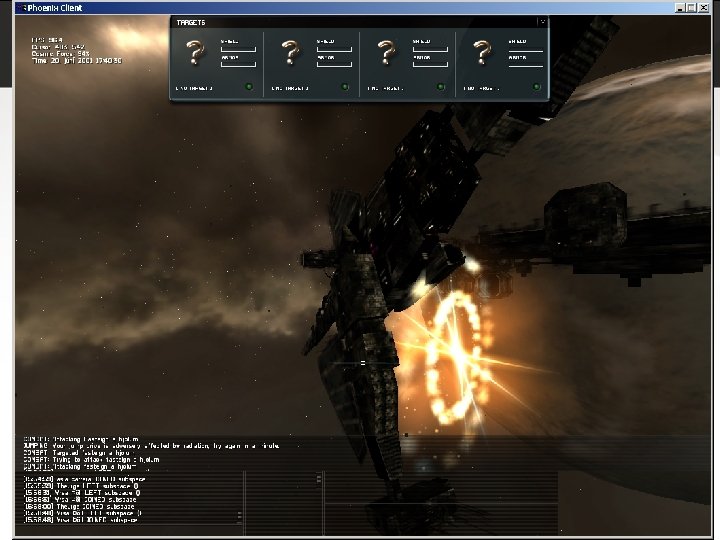The image size is (720, 540).
Task: Toggle the first target's green status light
Action: pyautogui.click(x=249, y=86)
